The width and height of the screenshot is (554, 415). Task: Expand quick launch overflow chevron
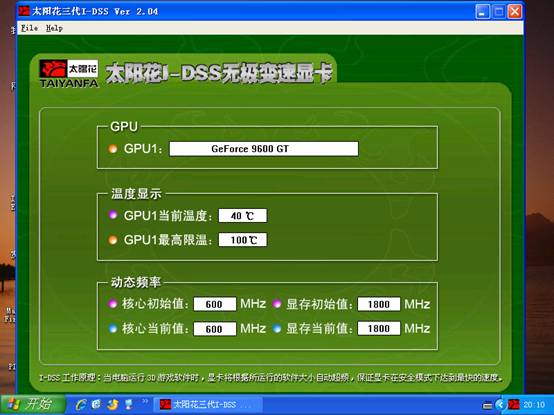coord(145,401)
